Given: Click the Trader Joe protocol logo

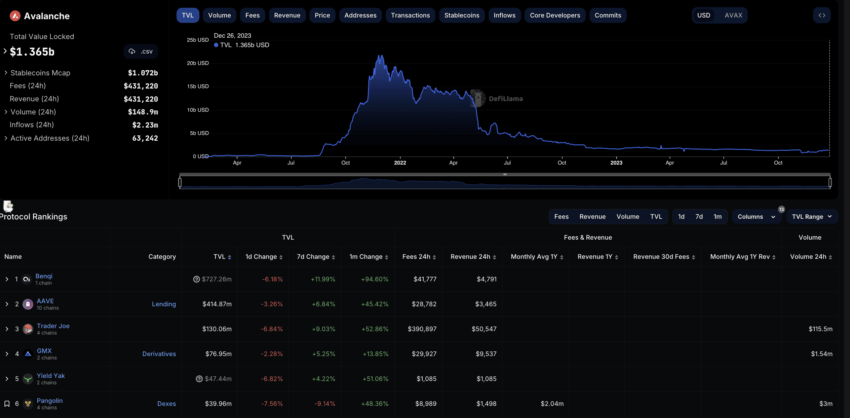Looking at the screenshot, I should click(x=27, y=328).
